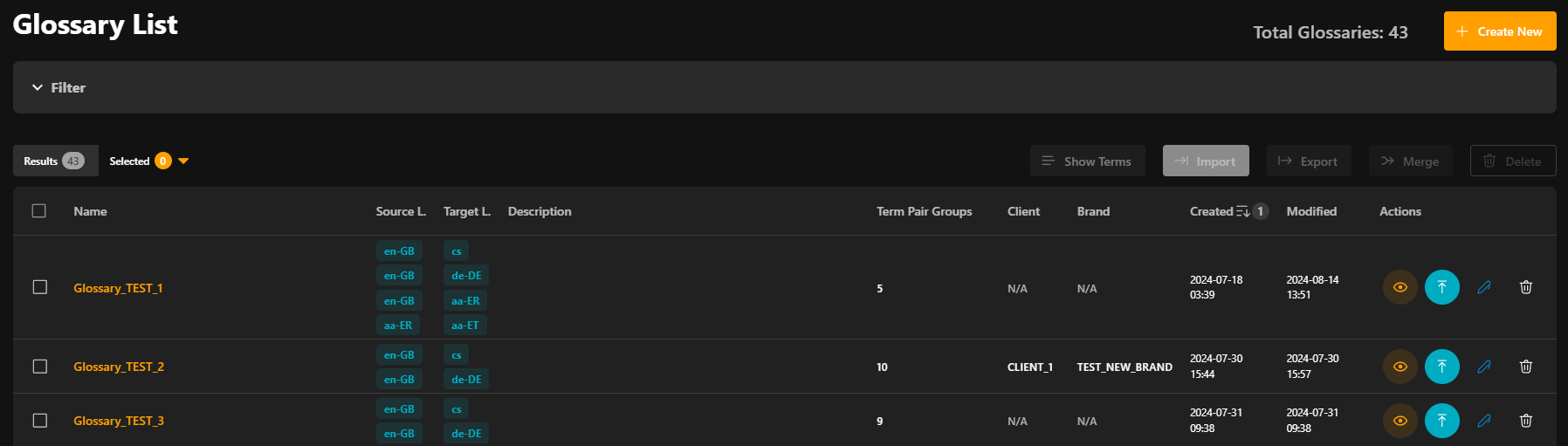The width and height of the screenshot is (1568, 446).
Task: Open the Selected dropdown arrow
Action: [183, 161]
